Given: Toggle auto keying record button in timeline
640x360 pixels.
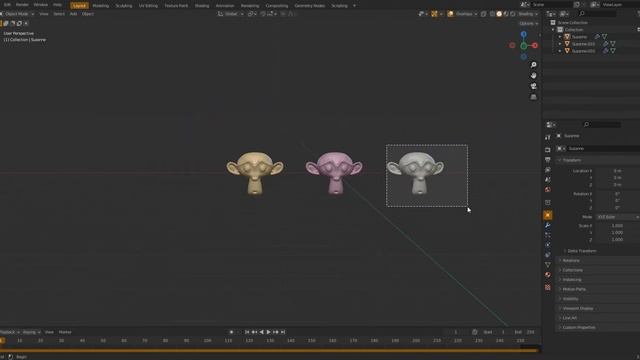Looking at the screenshot, I should tap(231, 332).
